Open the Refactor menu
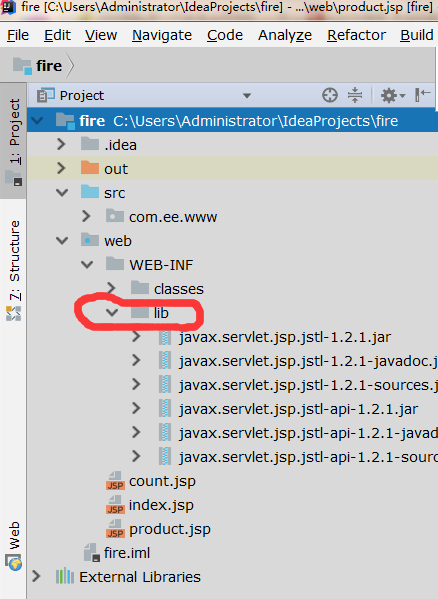The width and height of the screenshot is (438, 599). pos(356,35)
